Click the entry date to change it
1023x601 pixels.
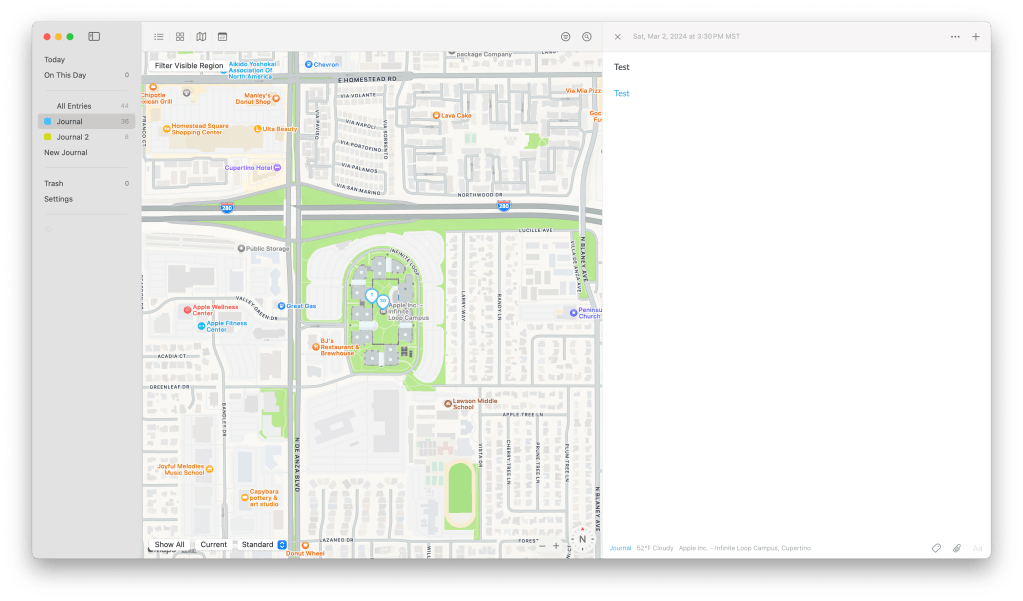(686, 37)
